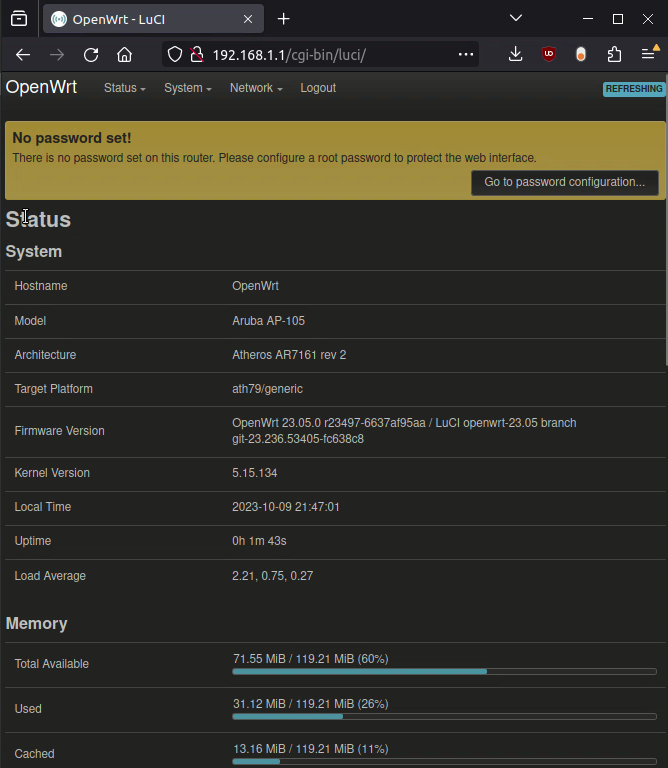
Task: Open the list all tabs chevron
Action: 516,18
